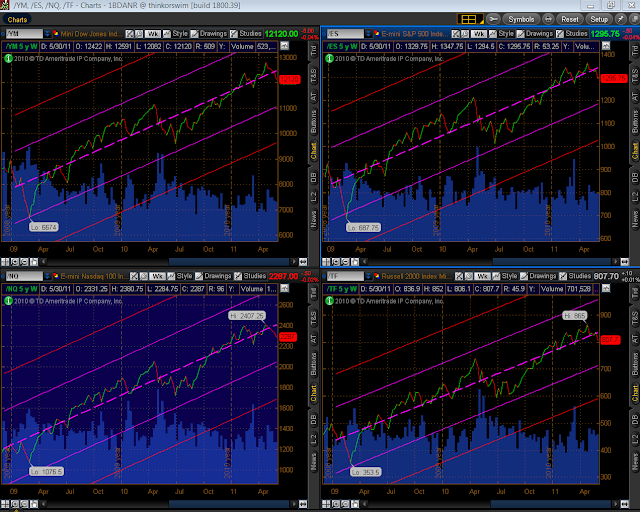The width and height of the screenshot is (640, 512).
Task: Open /ES symbol dropdown arrow
Action: click(x=369, y=33)
